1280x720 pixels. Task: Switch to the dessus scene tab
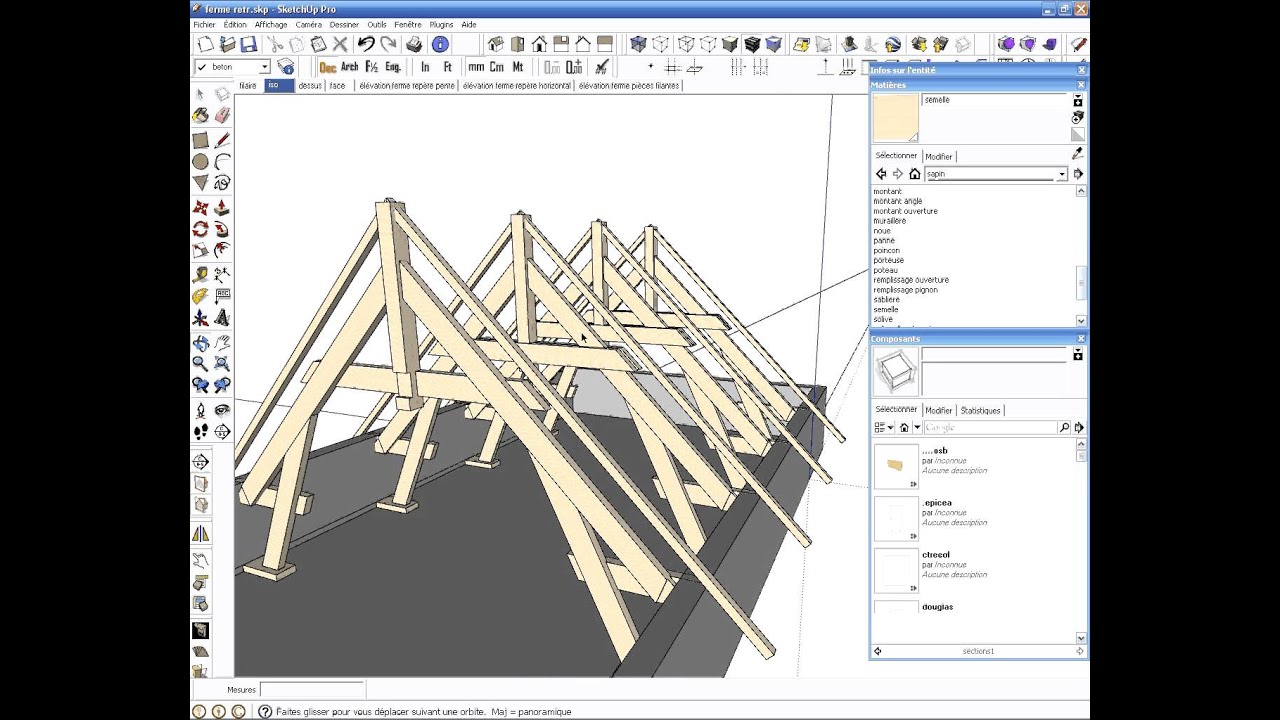[310, 86]
